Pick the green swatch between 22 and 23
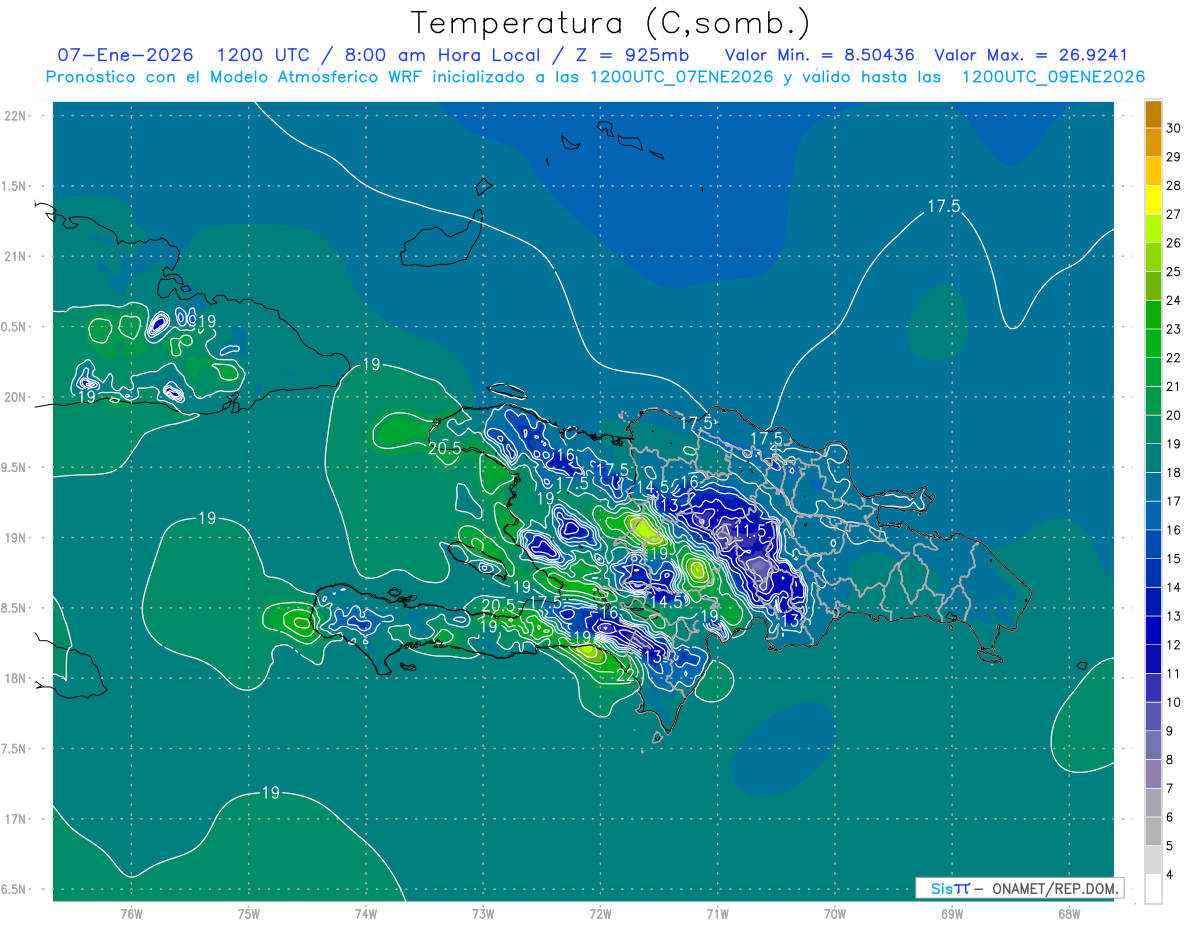The width and height of the screenshot is (1200, 927). (1153, 343)
